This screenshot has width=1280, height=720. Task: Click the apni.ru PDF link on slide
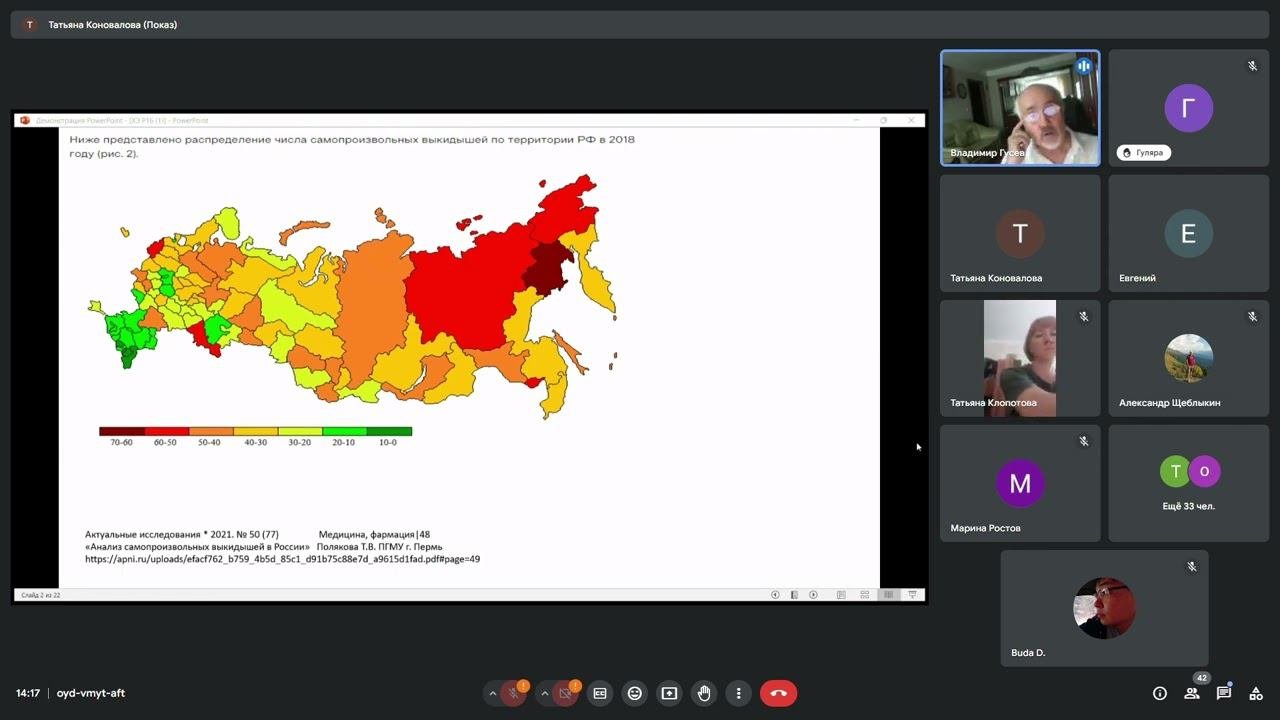(282, 559)
